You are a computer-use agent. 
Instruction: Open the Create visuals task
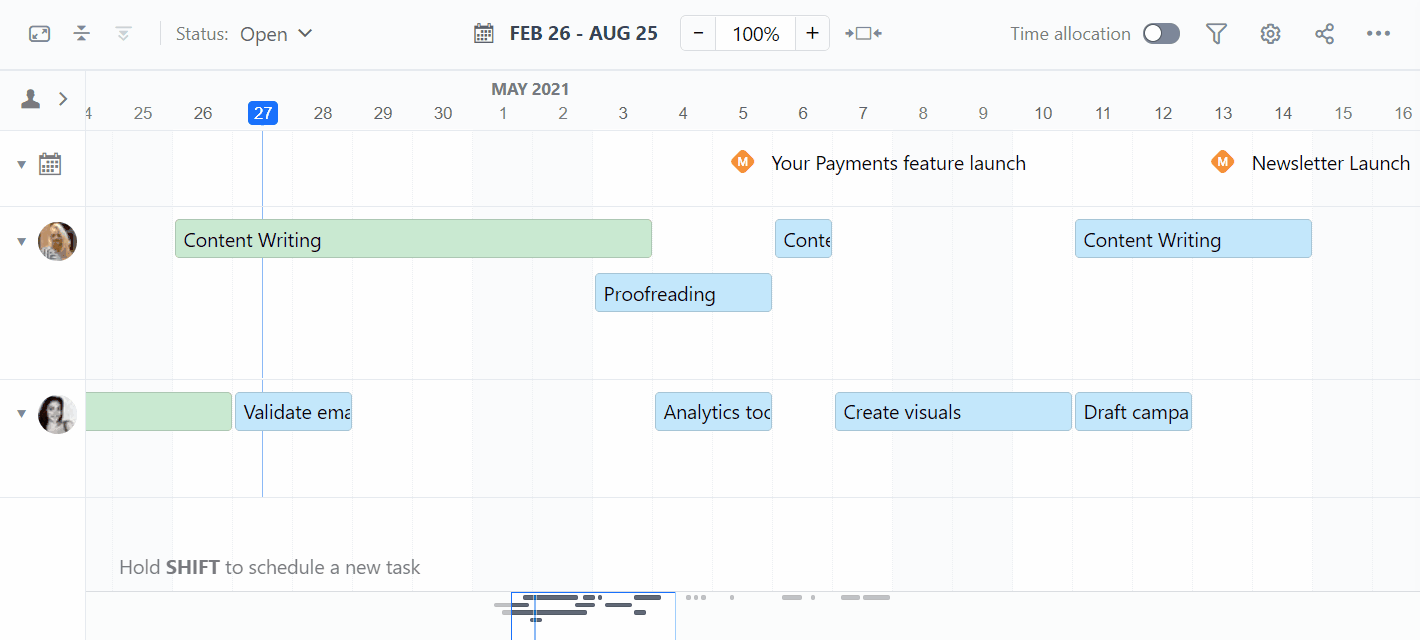click(x=953, y=412)
